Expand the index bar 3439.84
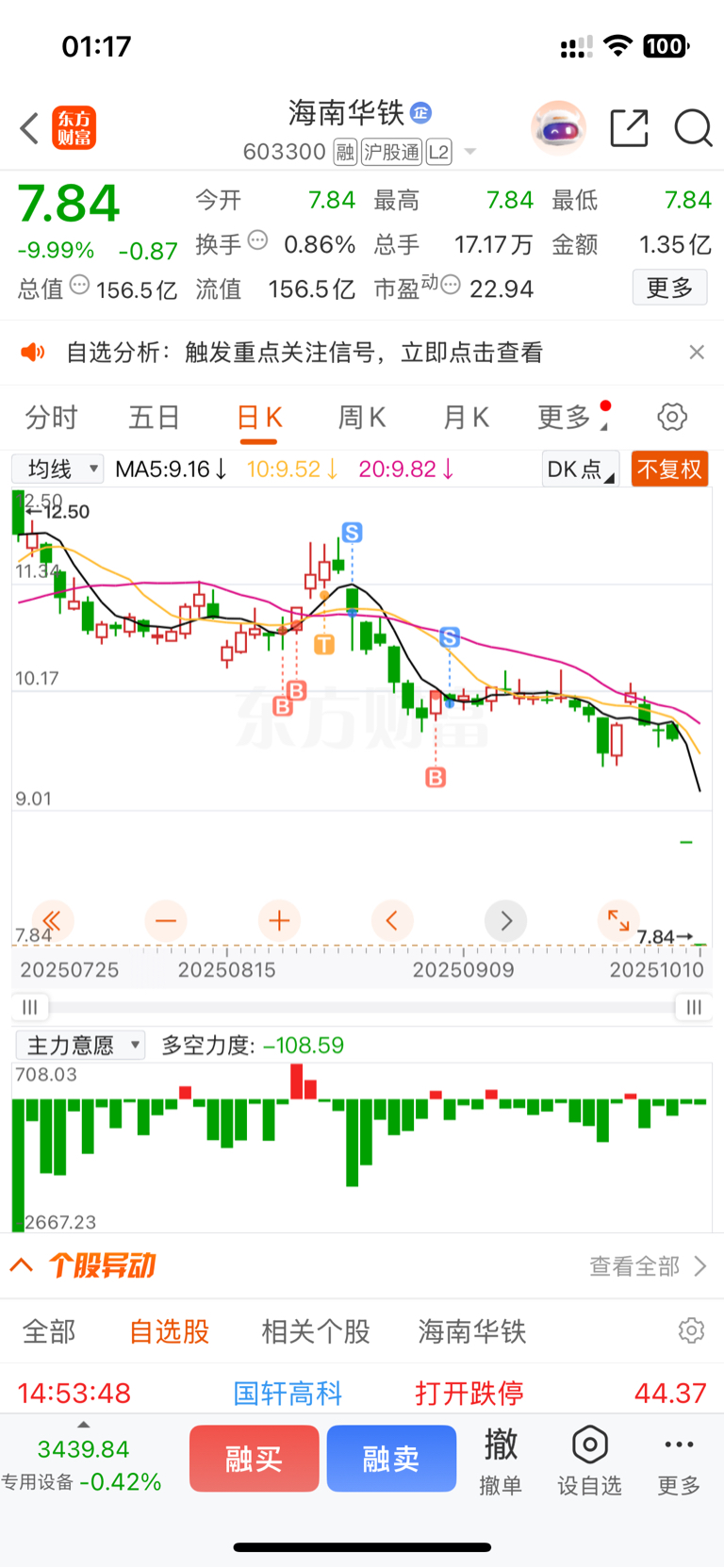This screenshot has width=724, height=1568. [x=83, y=1448]
